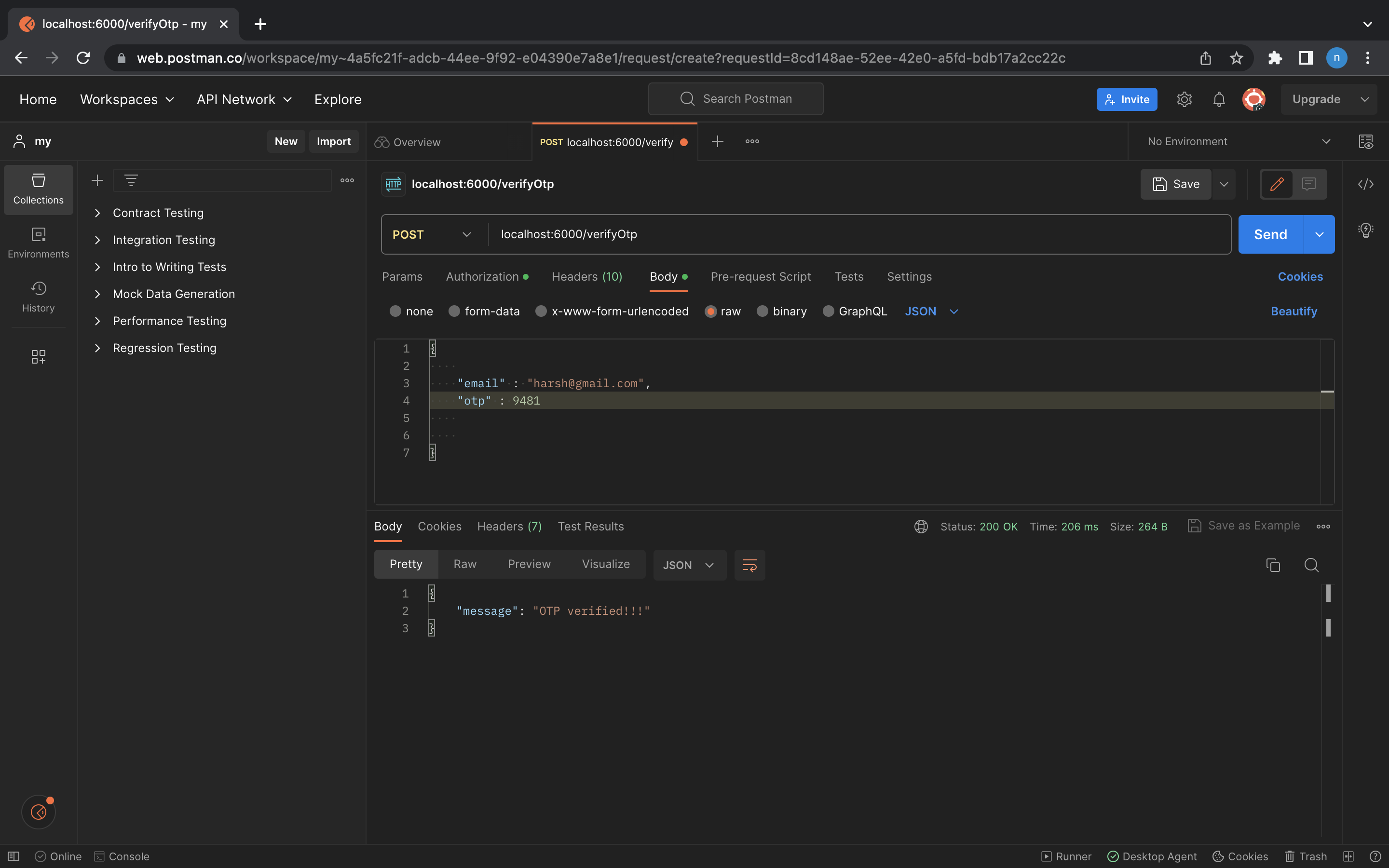The height and width of the screenshot is (868, 1389).
Task: Search within the response body
Action: (1311, 565)
